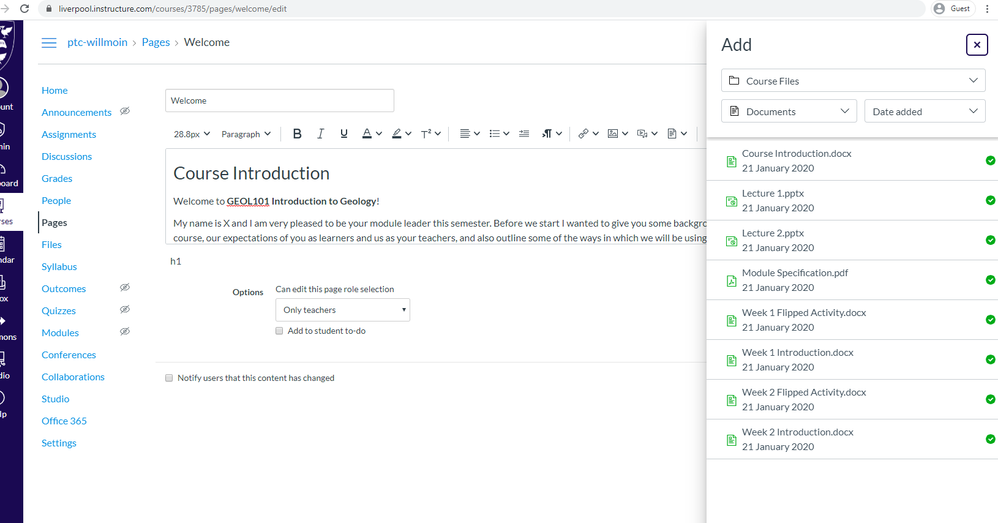
Task: Toggle bold formatting in the editor toolbar
Action: 297,134
